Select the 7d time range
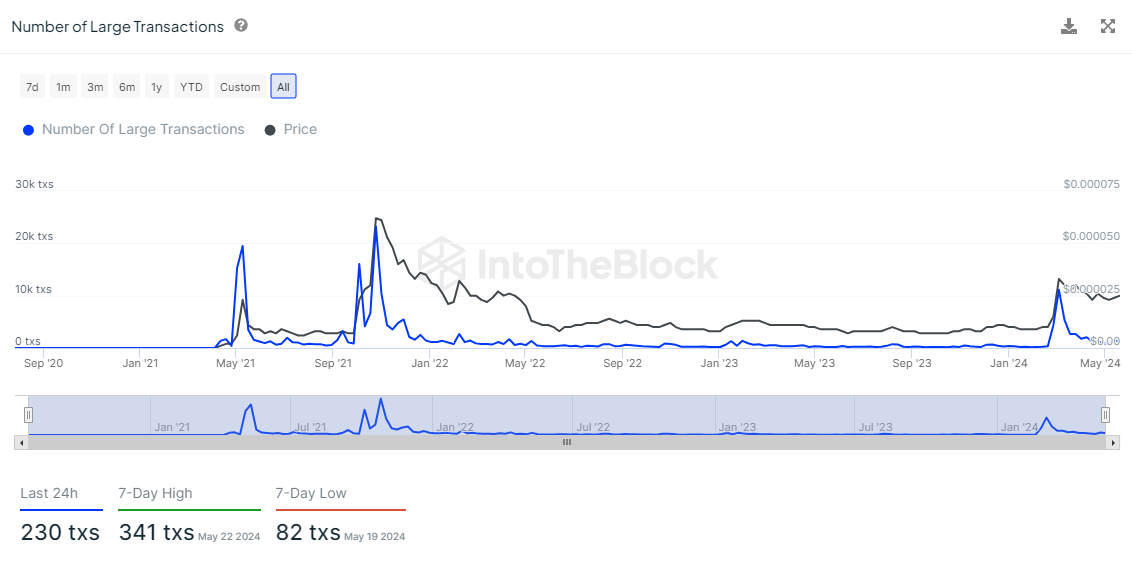 pyautogui.click(x=32, y=87)
